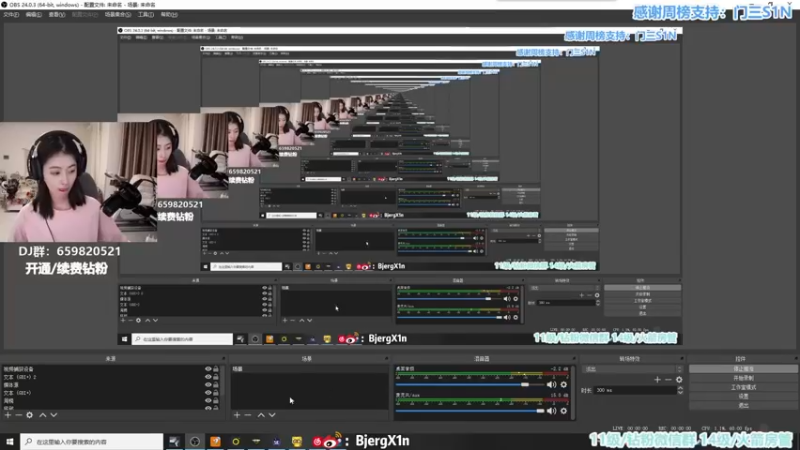Add a new source with plus icon

(8, 415)
